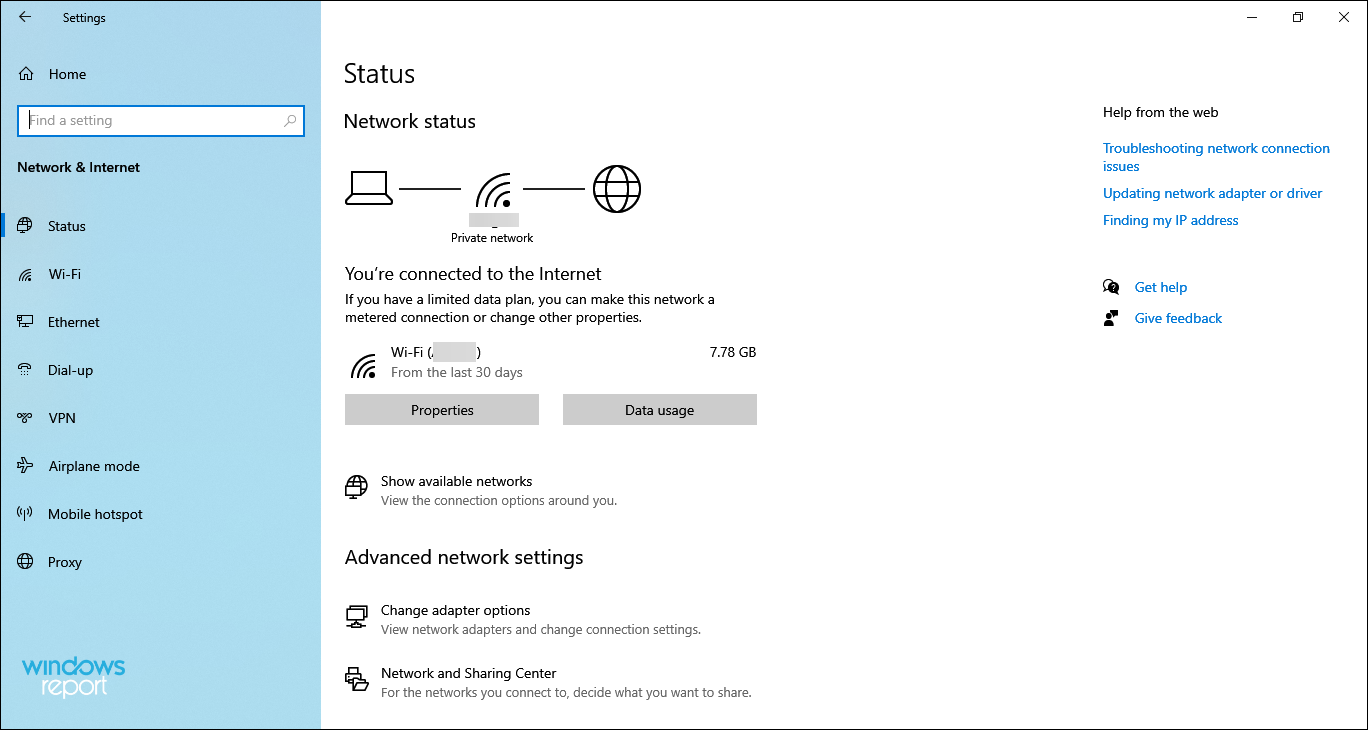This screenshot has height=730, width=1368.
Task: Open Properties for the Wi-Fi connection
Action: point(441,409)
